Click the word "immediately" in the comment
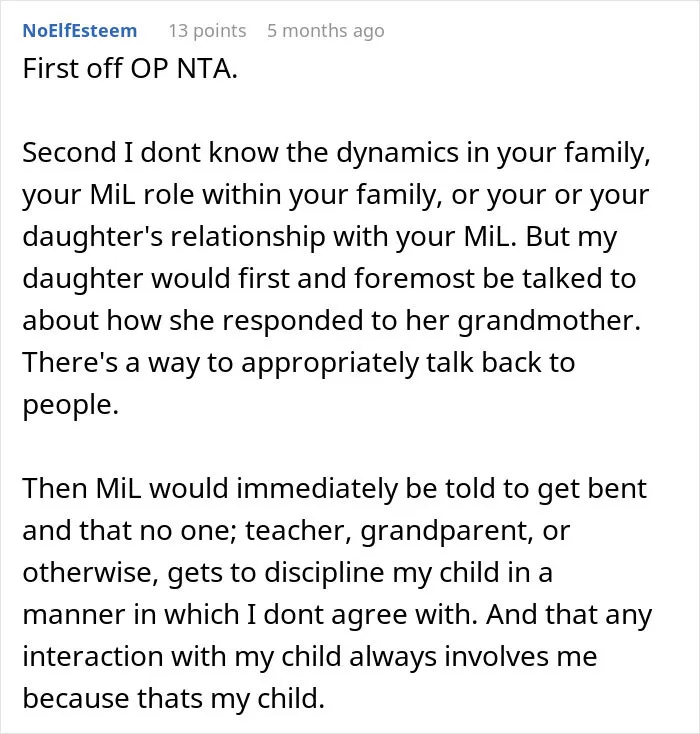This screenshot has height=734, width=700. coord(317,490)
